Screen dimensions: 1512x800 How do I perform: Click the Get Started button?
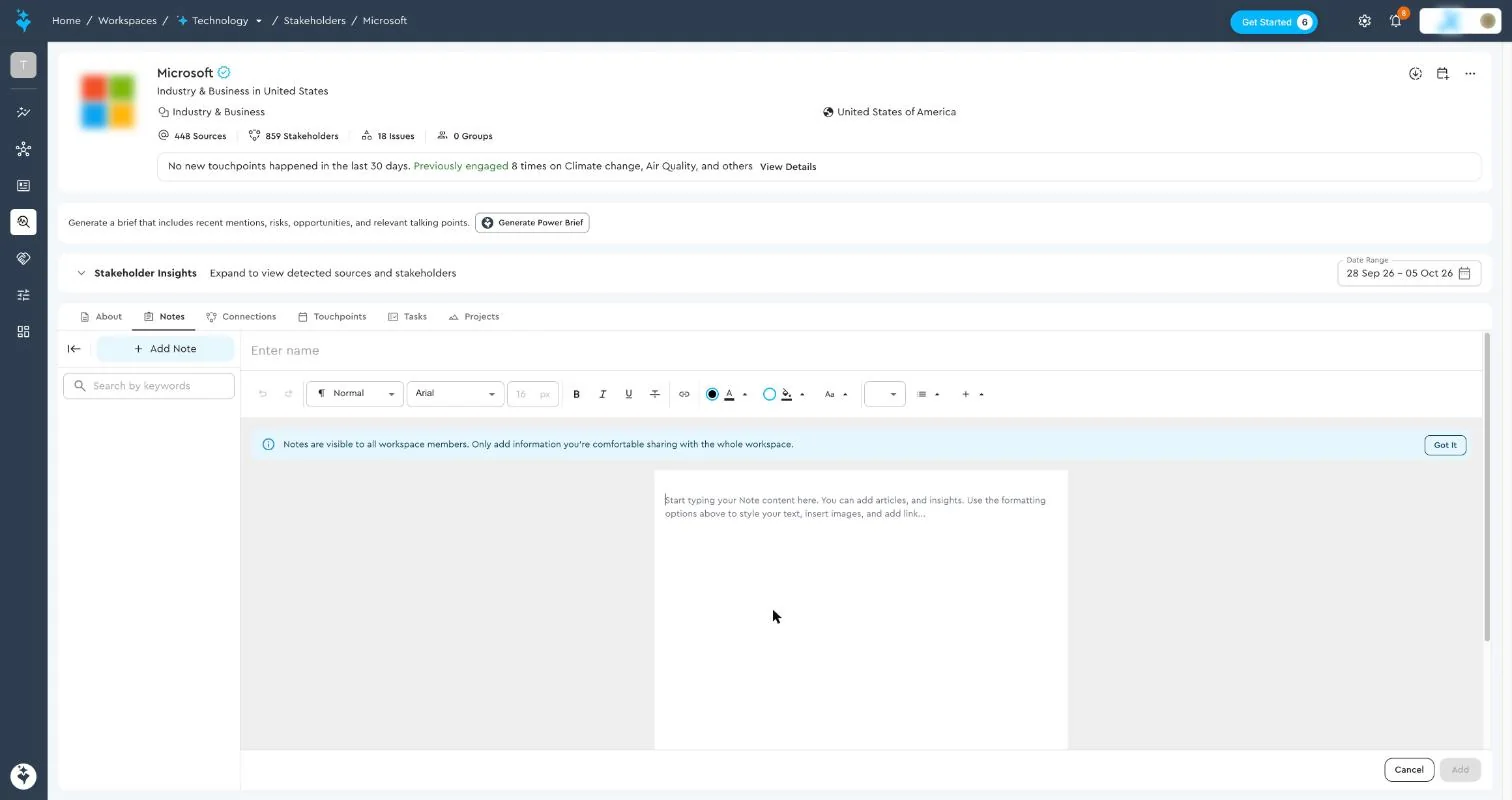click(1274, 22)
